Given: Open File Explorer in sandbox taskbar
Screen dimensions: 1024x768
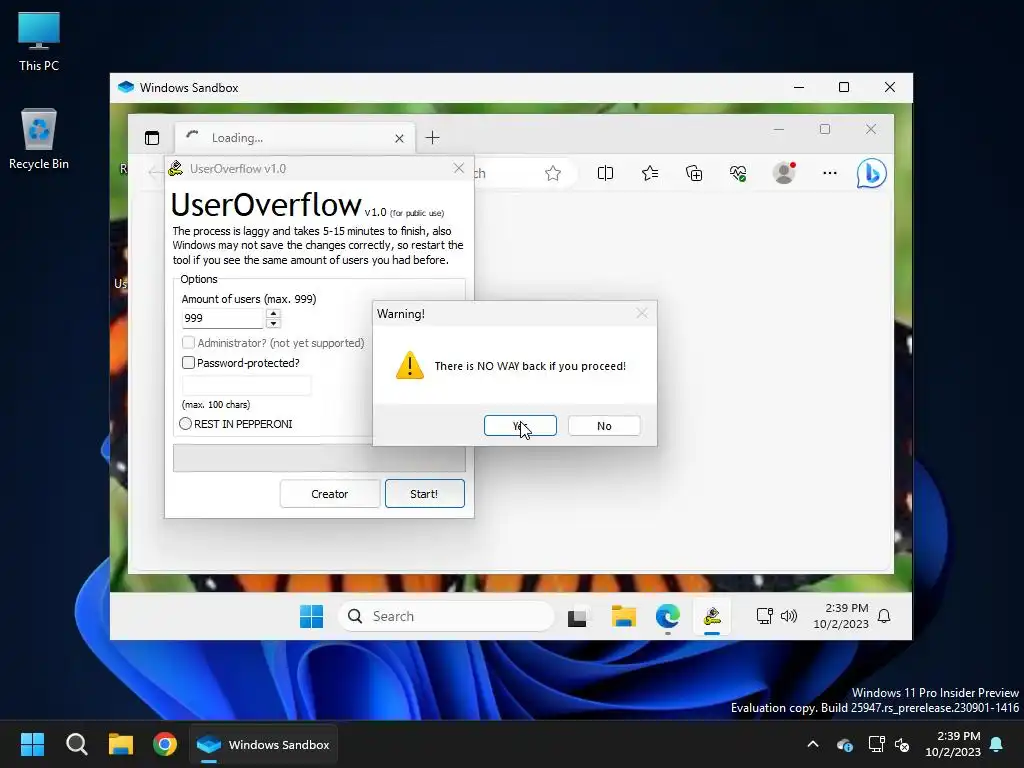Looking at the screenshot, I should (x=624, y=616).
